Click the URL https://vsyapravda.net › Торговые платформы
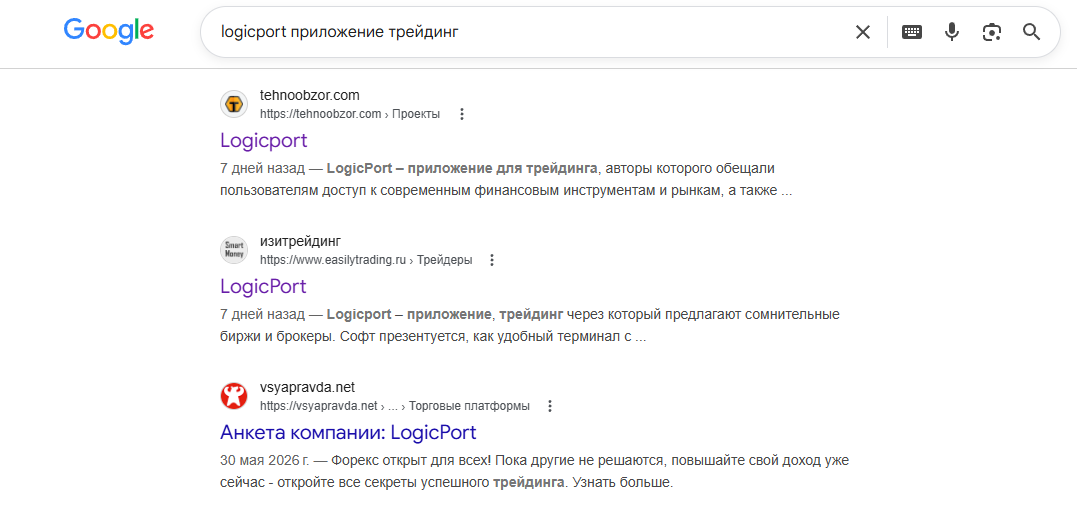 [395, 406]
